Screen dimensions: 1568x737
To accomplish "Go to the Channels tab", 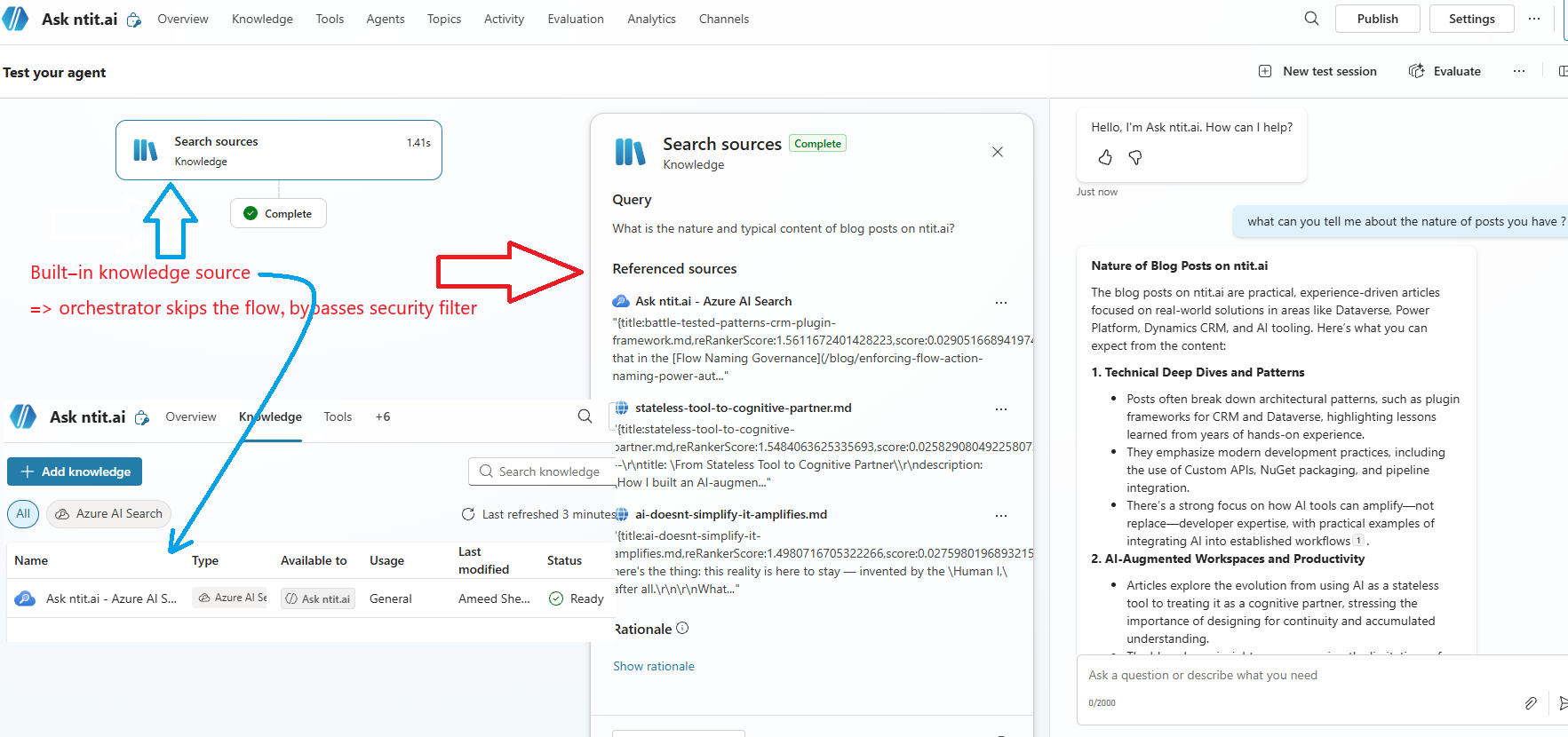I will (x=724, y=19).
